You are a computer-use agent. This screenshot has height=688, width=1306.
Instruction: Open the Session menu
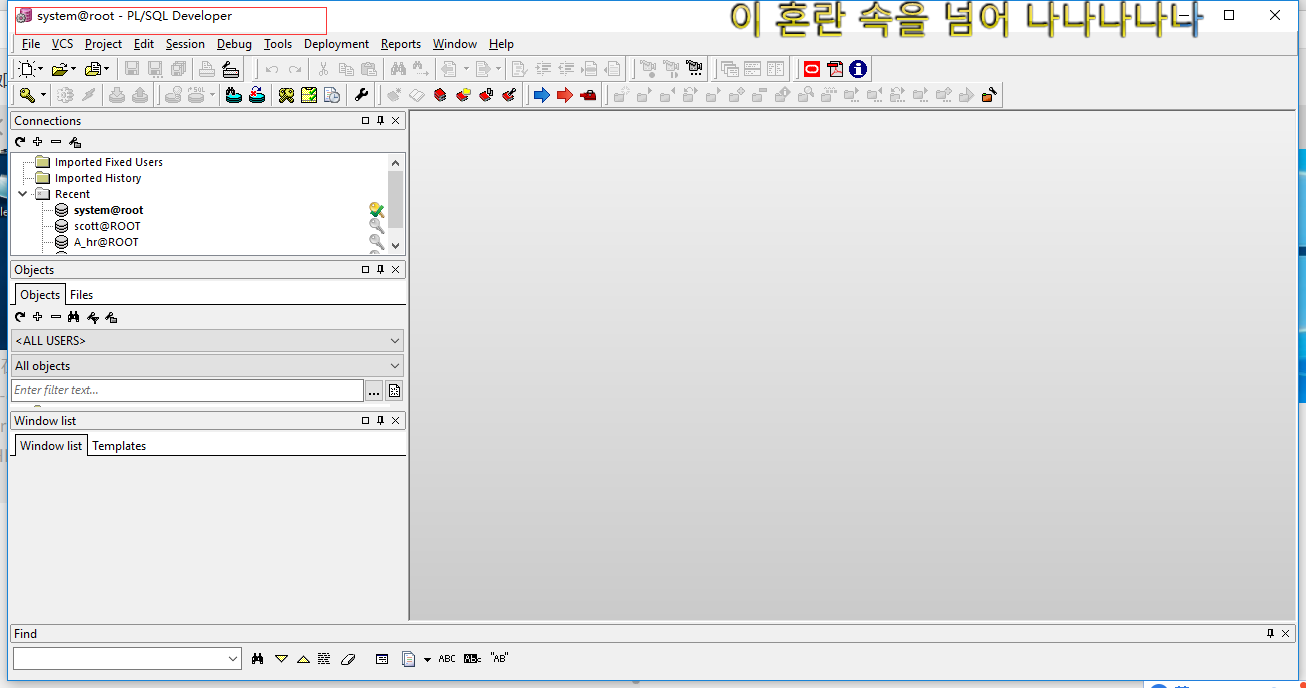click(x=185, y=44)
